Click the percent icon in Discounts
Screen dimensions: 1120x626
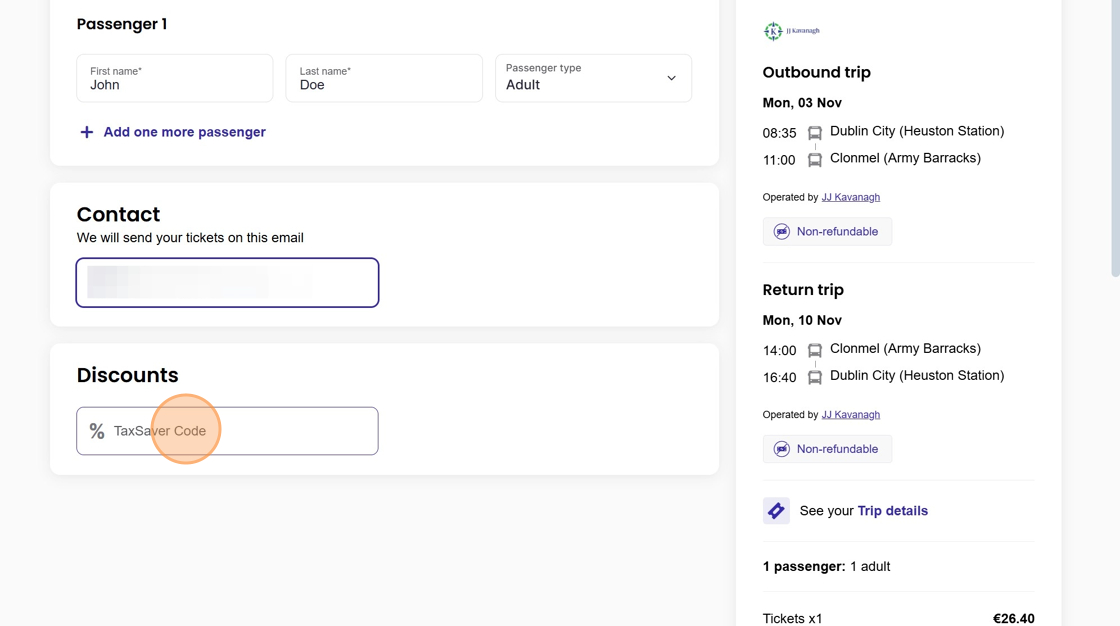[x=97, y=431]
